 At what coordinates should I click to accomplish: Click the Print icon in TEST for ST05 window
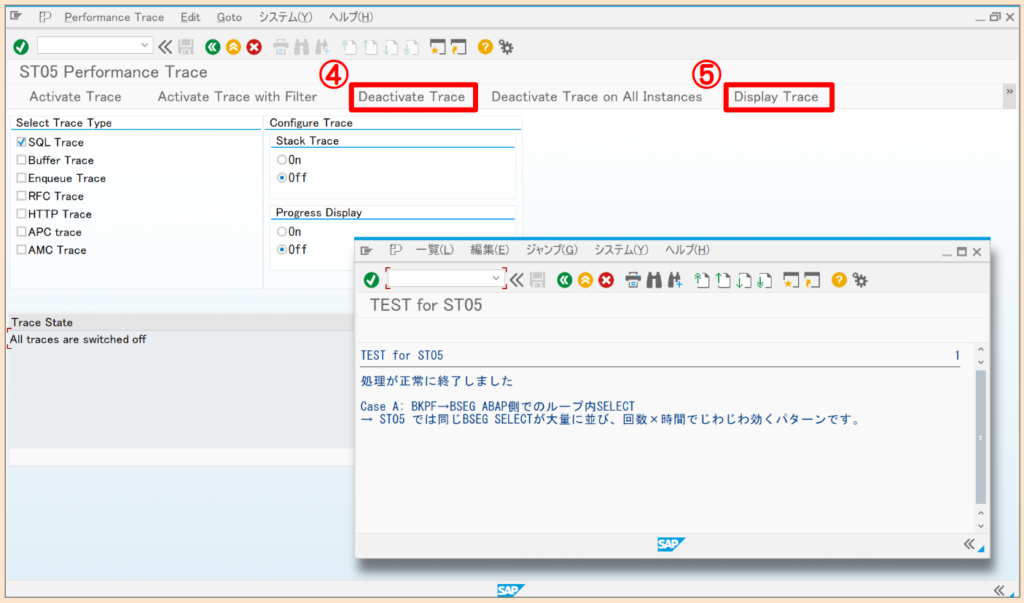click(633, 281)
